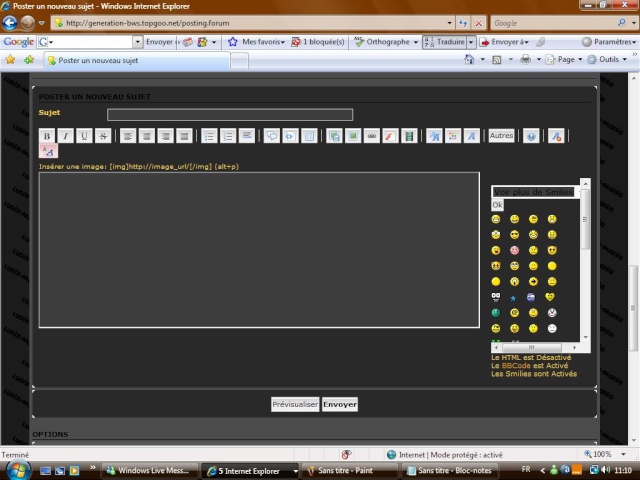
Task: Click the Ok button in the smilies panel
Action: [x=497, y=204]
